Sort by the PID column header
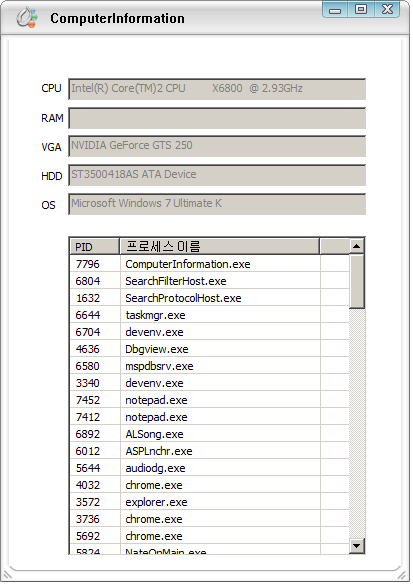 [x=95, y=247]
